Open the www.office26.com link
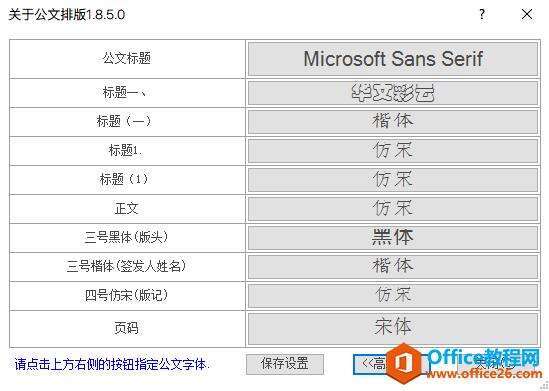This screenshot has width=549, height=391. point(484,374)
